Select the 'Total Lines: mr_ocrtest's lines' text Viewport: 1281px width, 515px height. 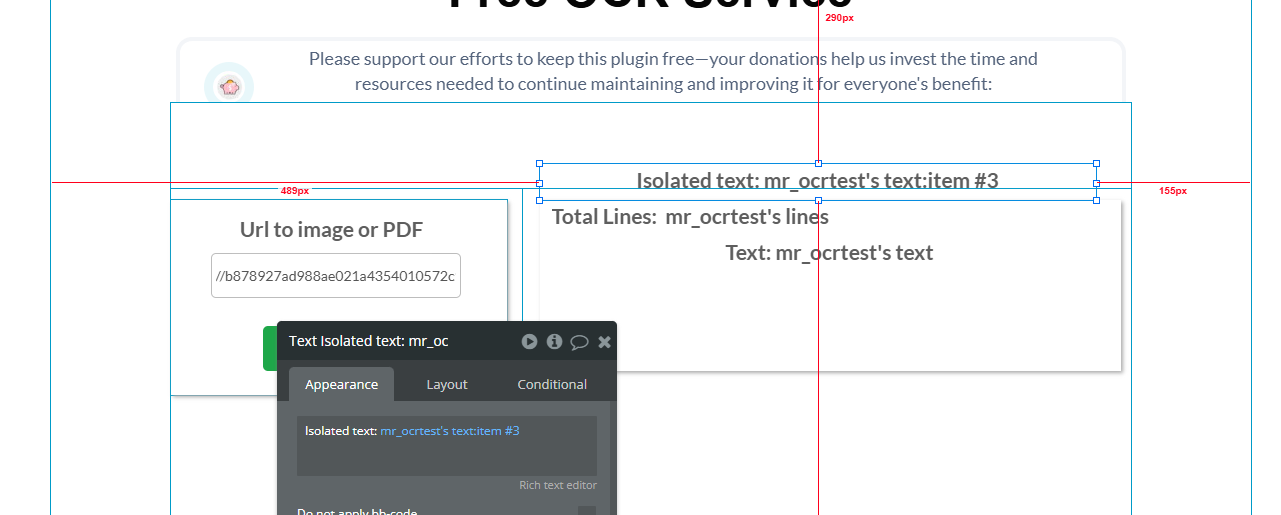[690, 217]
